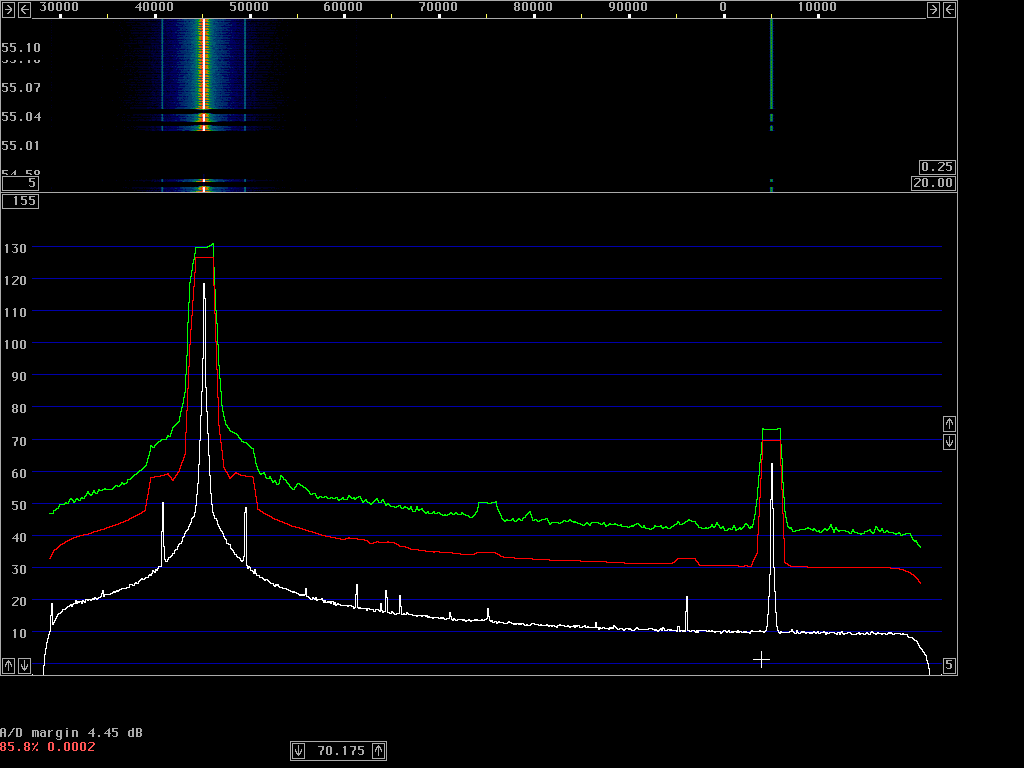Click the 60000 frequency scale label

tap(344, 7)
